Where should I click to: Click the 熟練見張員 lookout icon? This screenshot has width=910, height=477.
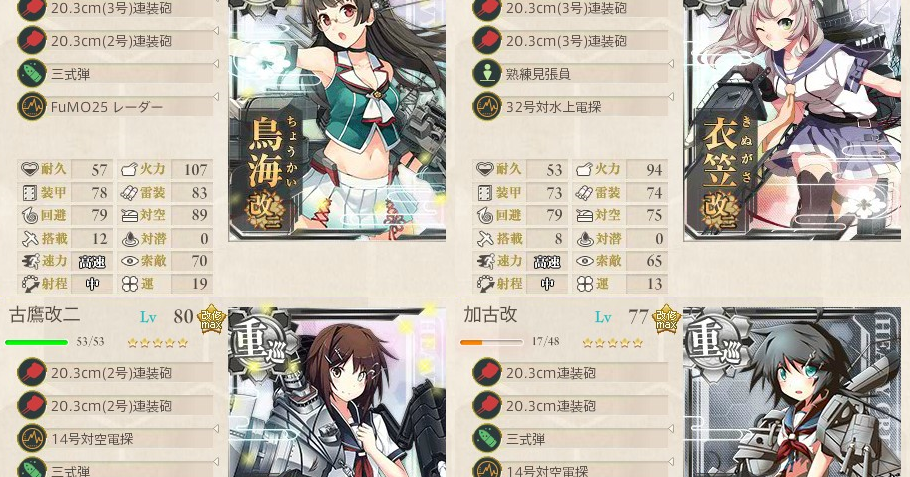click(x=486, y=74)
